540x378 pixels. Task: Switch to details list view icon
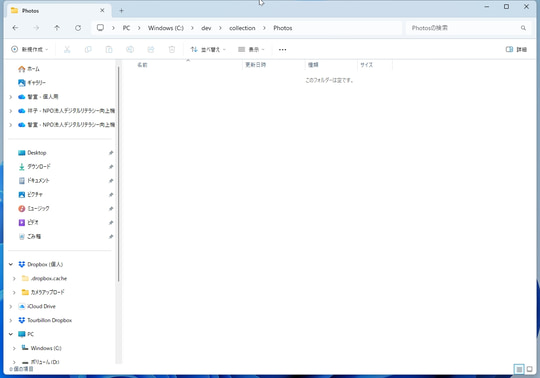519,369
